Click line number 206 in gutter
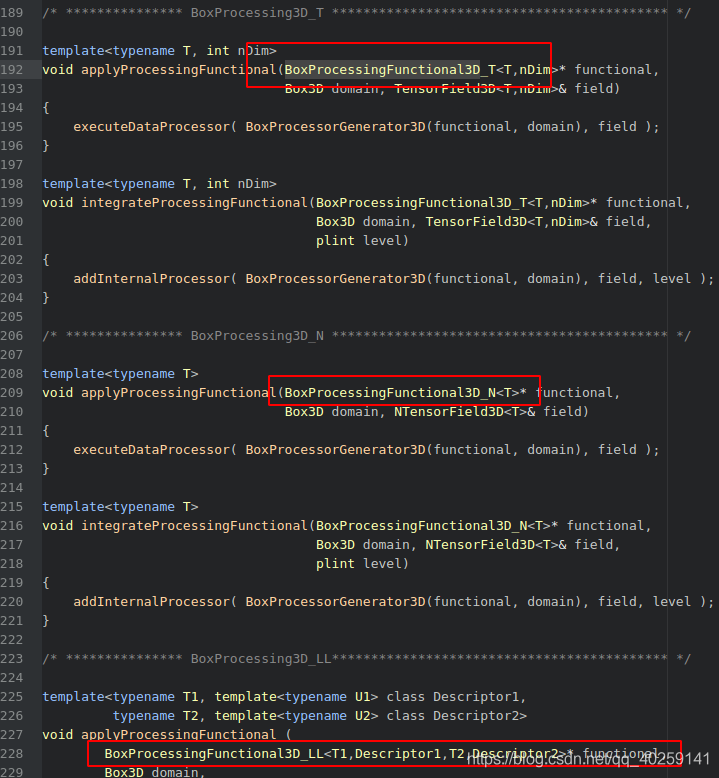The width and height of the screenshot is (719, 778). (11, 336)
